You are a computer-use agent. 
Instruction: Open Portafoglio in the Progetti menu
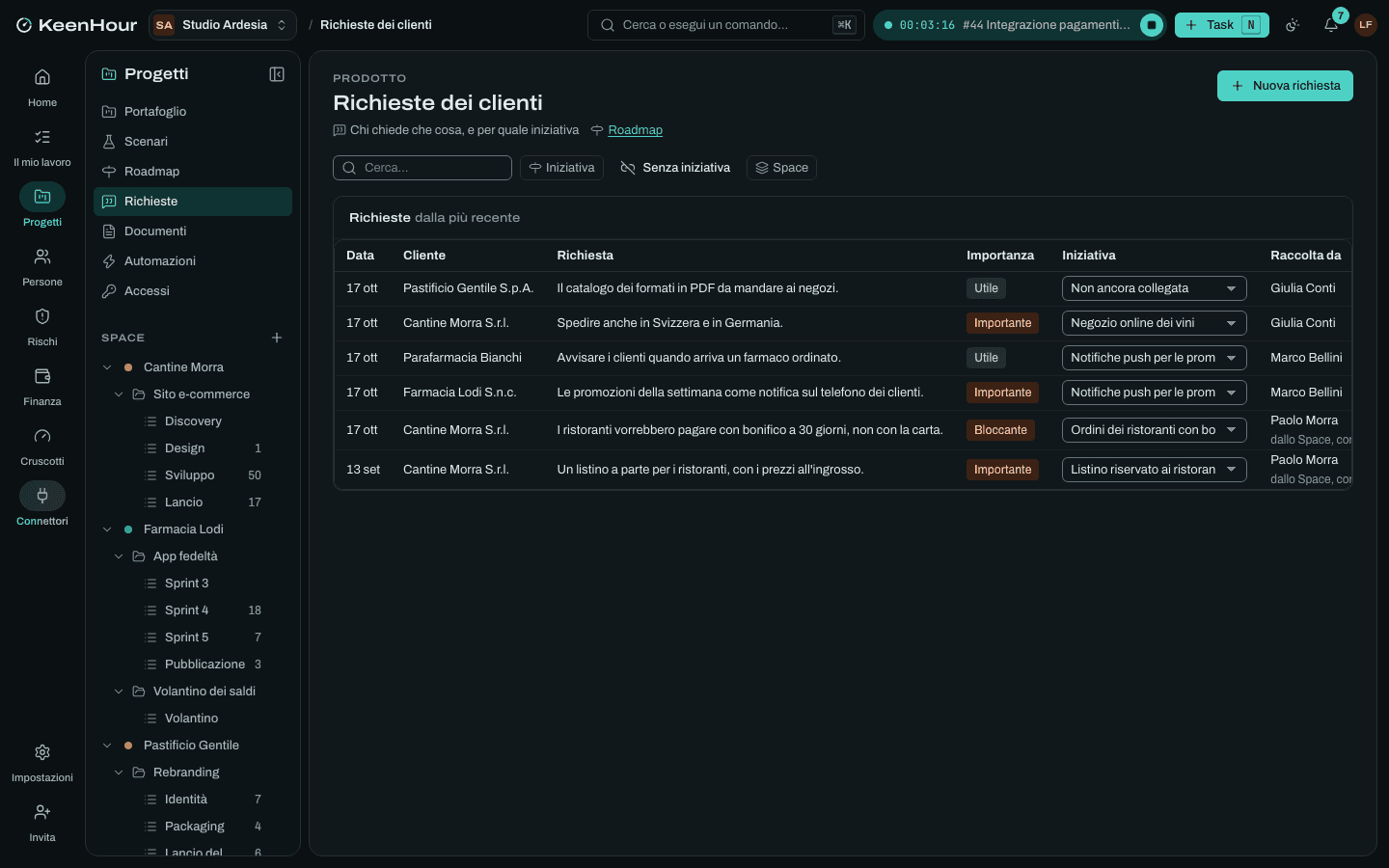[x=193, y=112]
